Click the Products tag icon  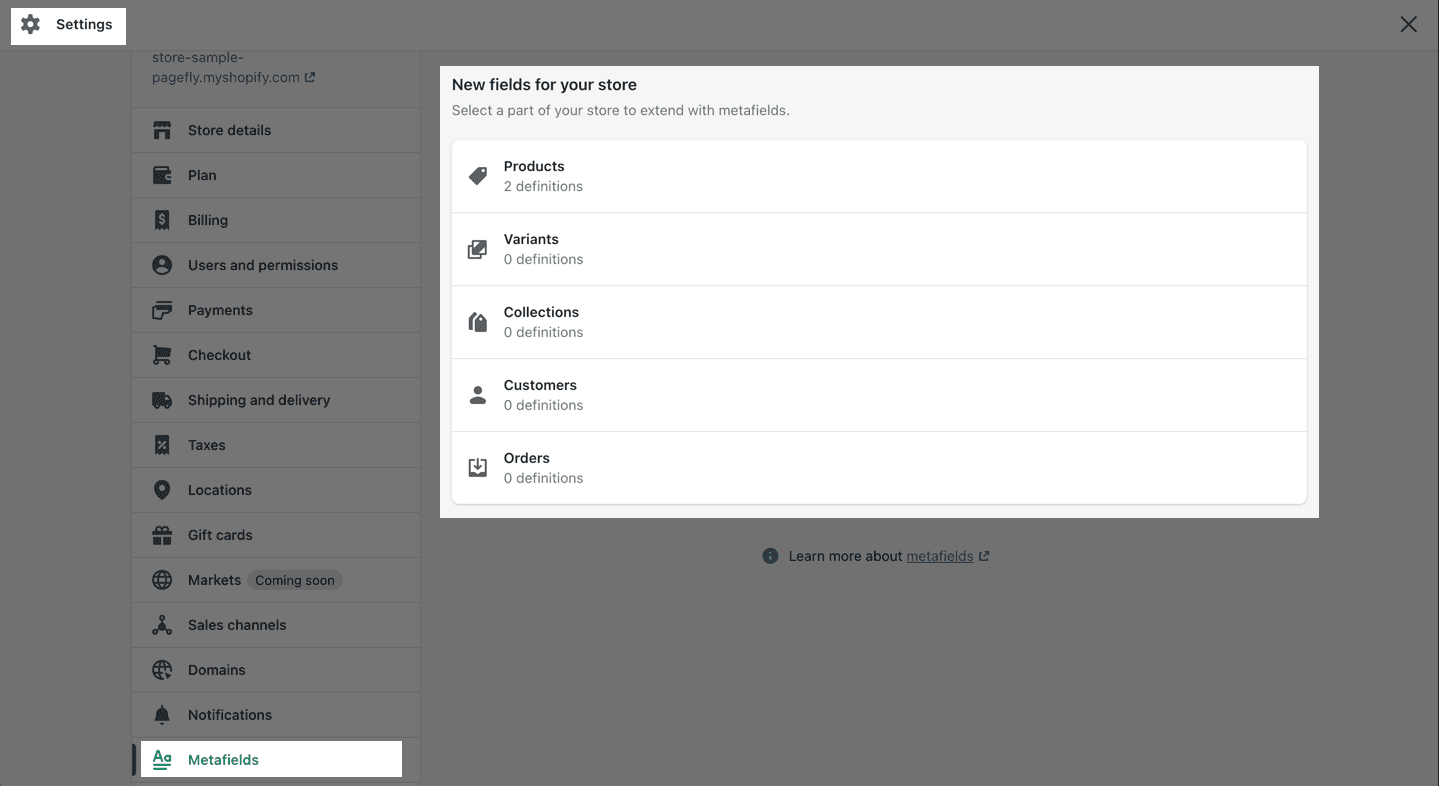pyautogui.click(x=478, y=176)
